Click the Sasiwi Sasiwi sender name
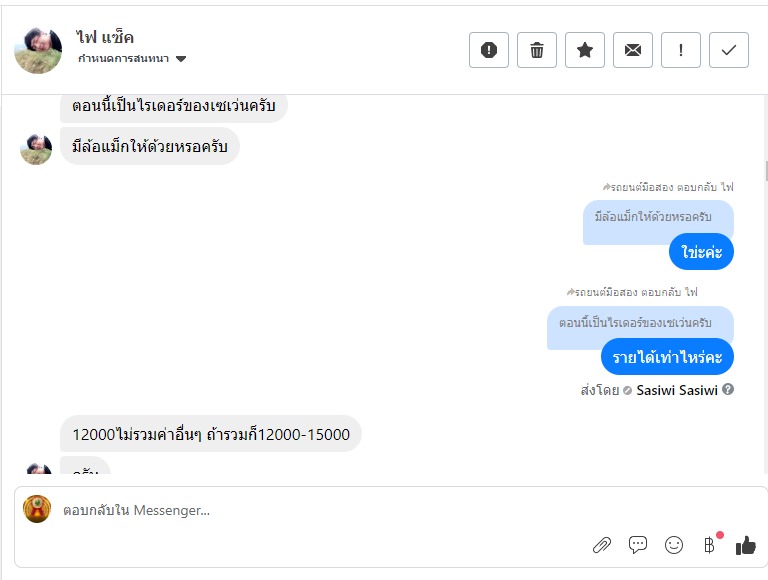This screenshot has width=768, height=580. (677, 390)
